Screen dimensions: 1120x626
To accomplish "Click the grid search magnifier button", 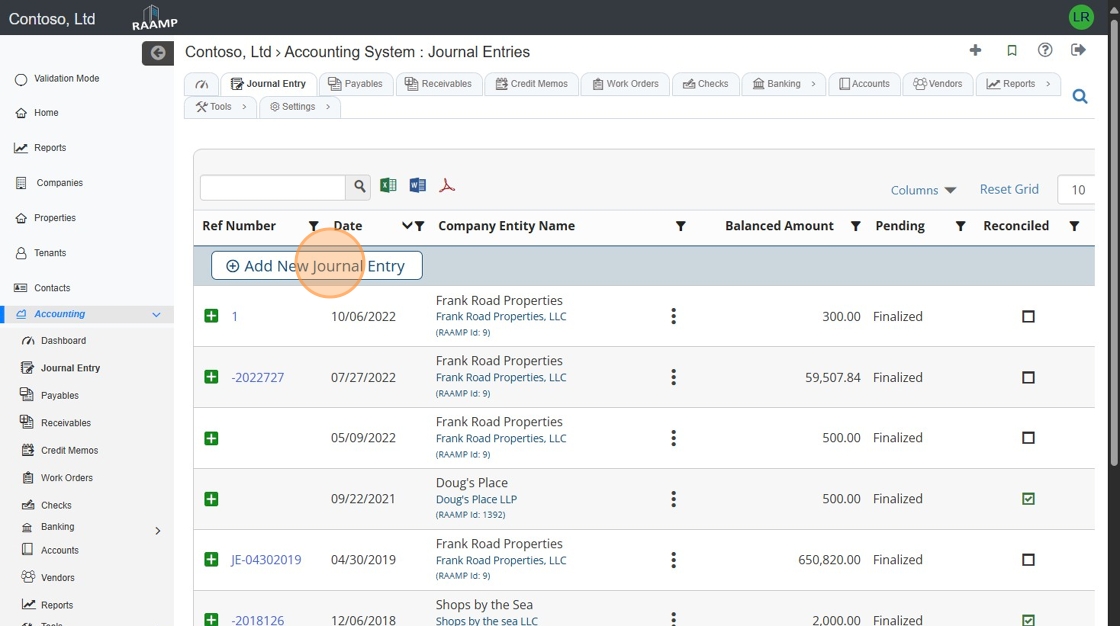I will point(359,187).
